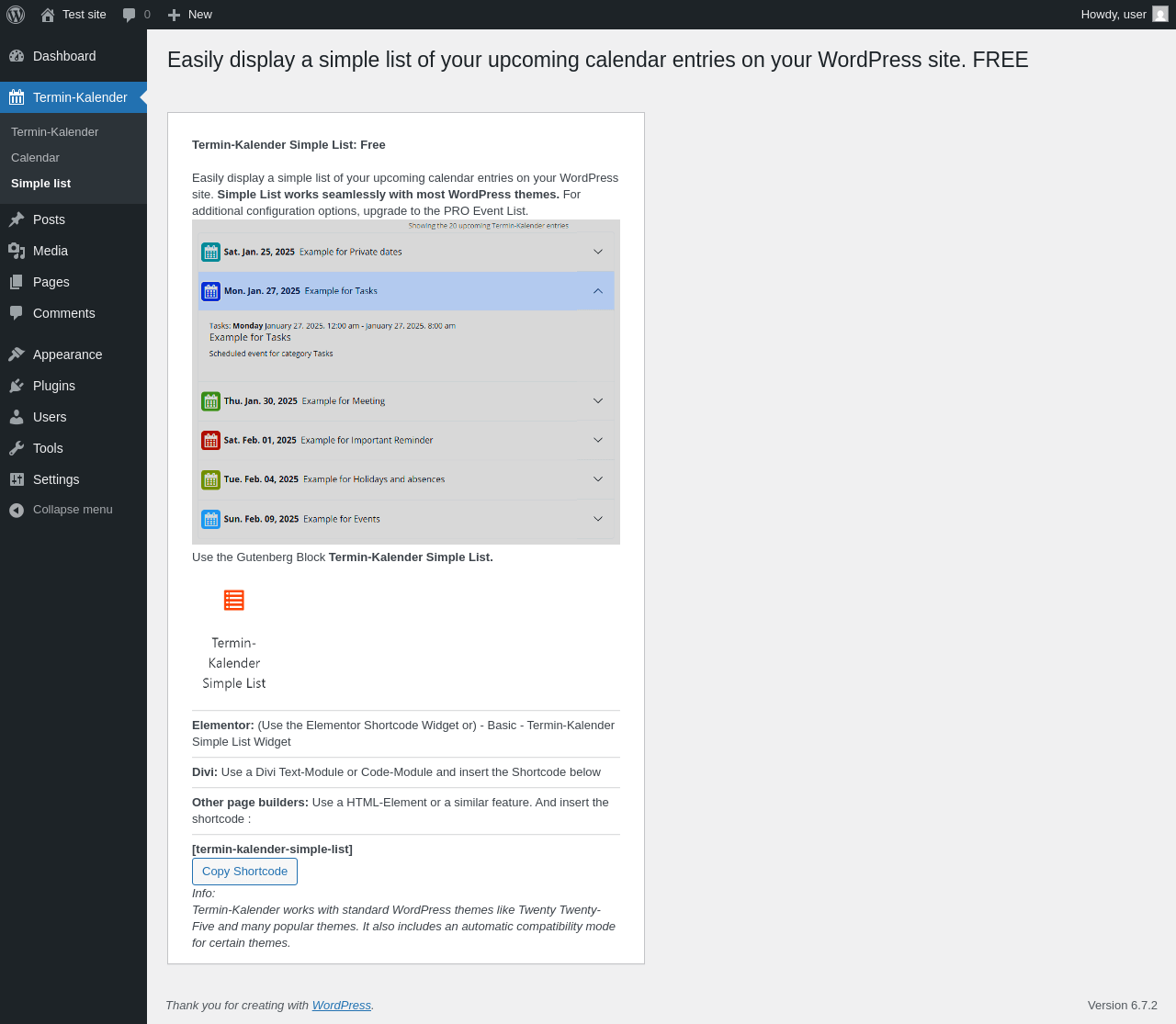Collapse the Mon. Jan. 27 Tasks entry
1176x1024 pixels.
point(598,291)
